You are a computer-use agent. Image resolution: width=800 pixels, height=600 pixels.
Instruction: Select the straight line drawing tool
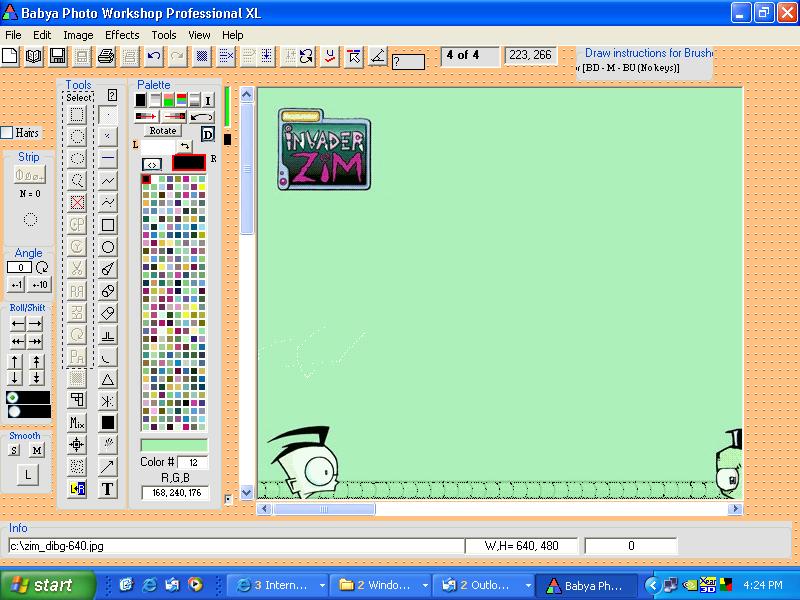pyautogui.click(x=108, y=158)
